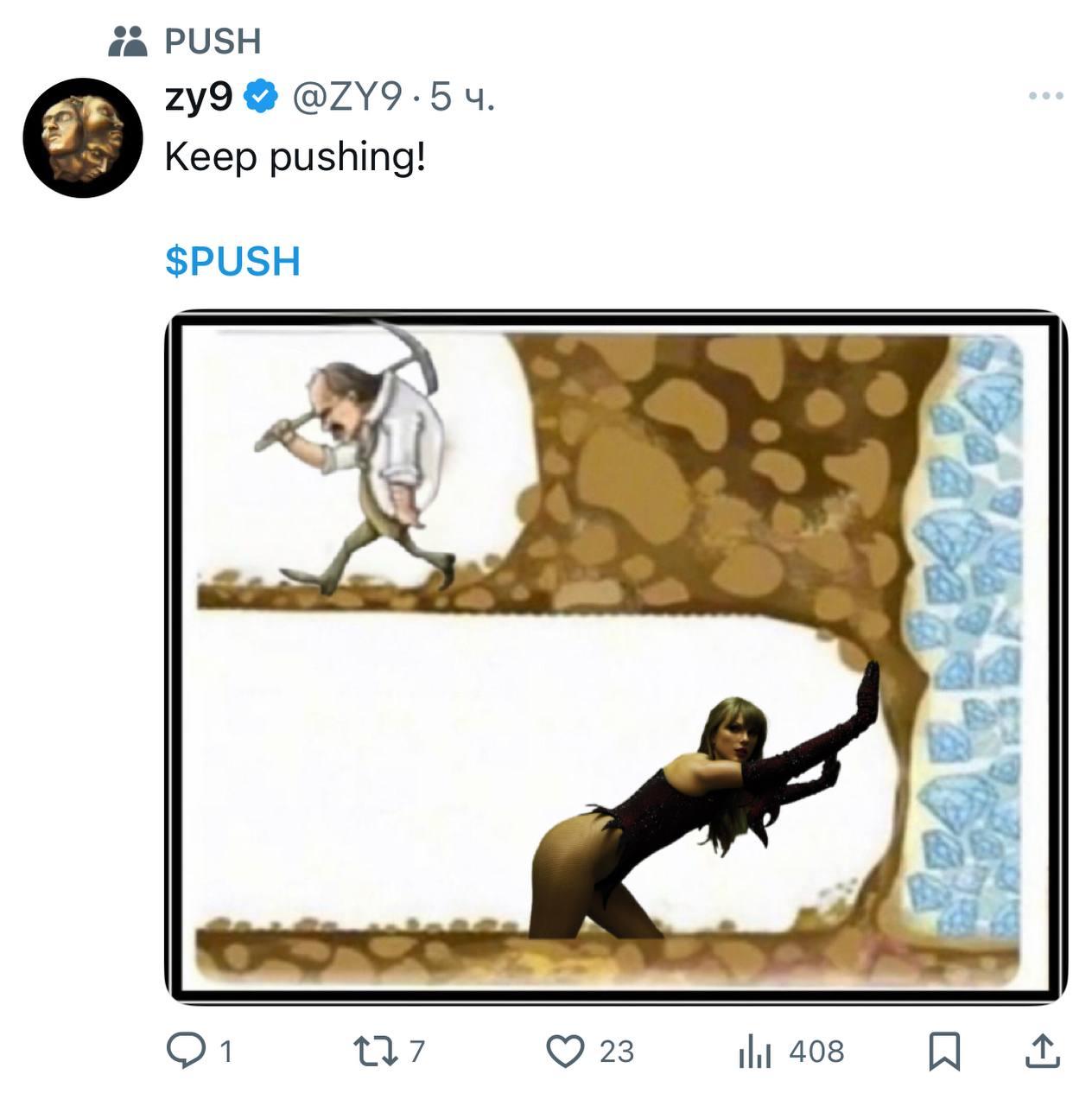Image resolution: width=1092 pixels, height=1106 pixels.
Task: Open the share upload icon
Action: 1042,1050
